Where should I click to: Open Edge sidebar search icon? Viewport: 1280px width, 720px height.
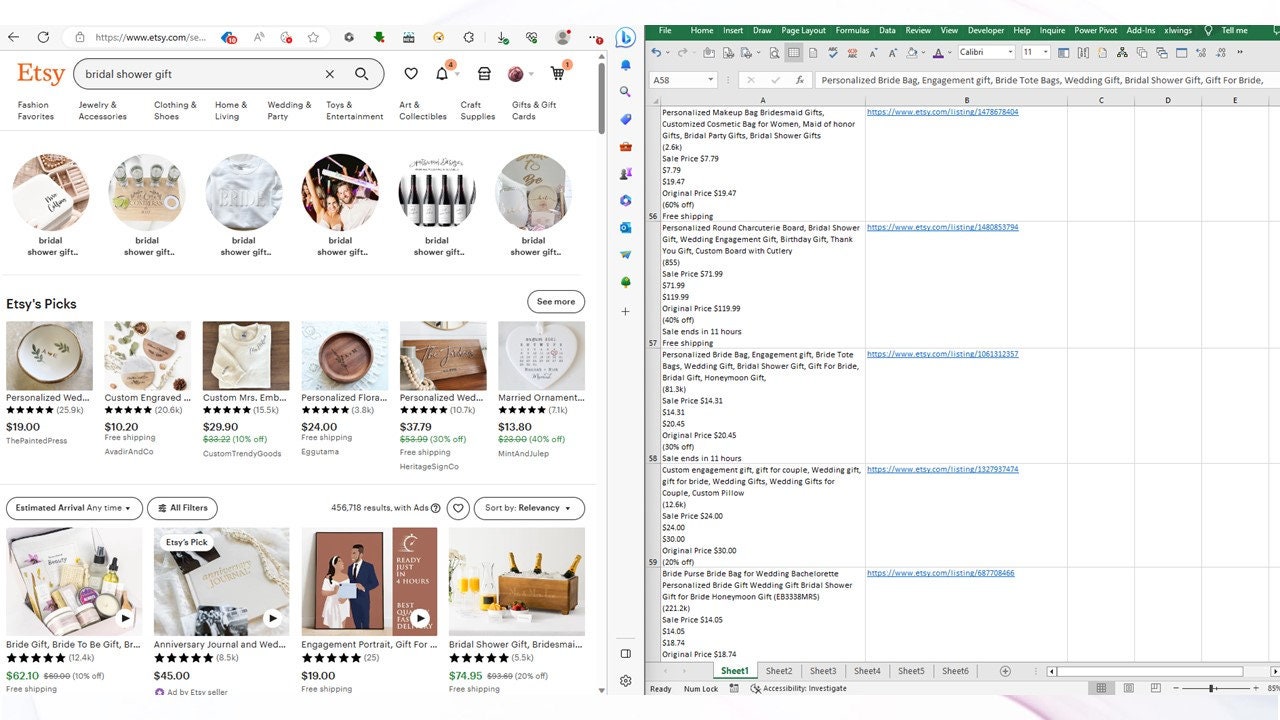click(625, 92)
